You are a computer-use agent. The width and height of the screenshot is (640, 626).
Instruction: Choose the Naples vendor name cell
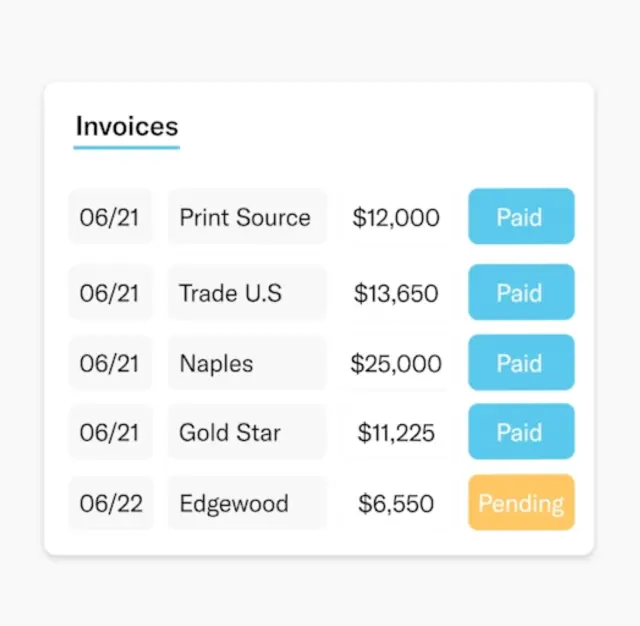point(247,362)
